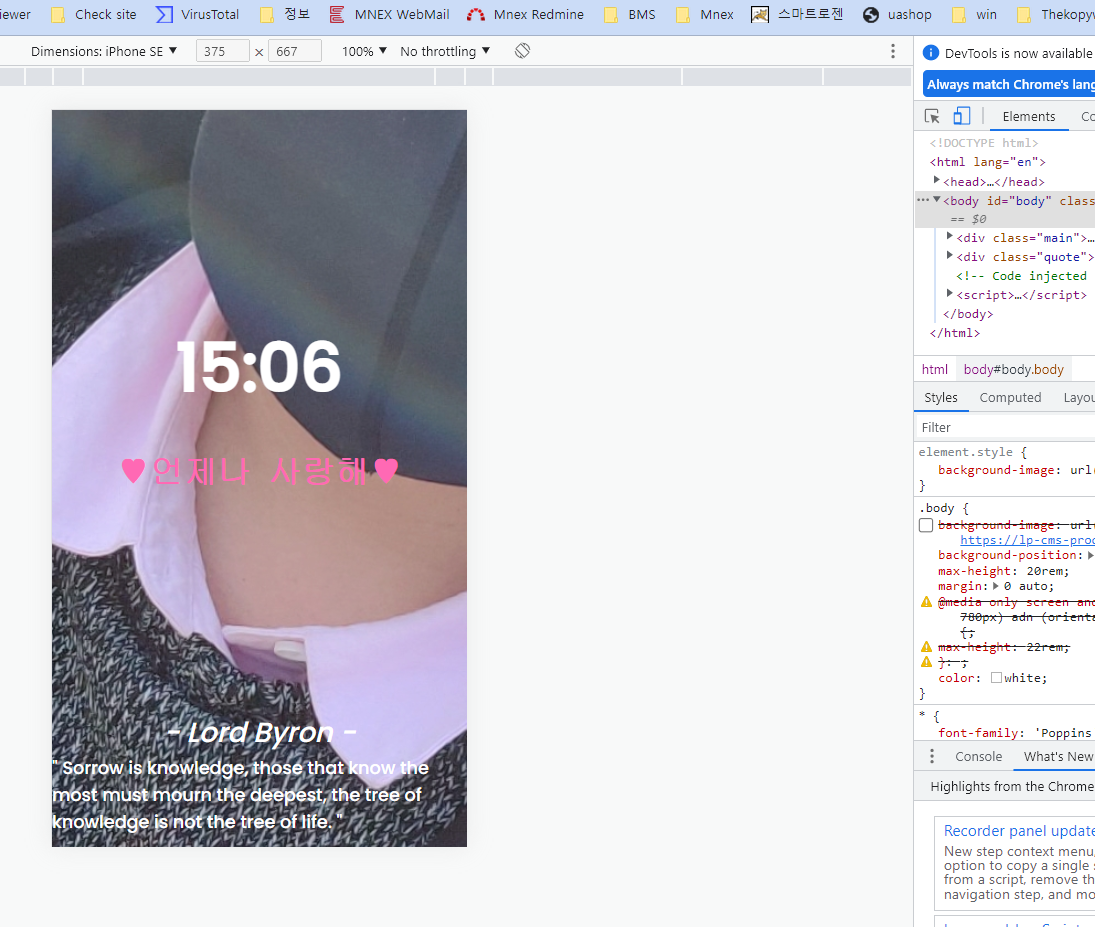Click the Lord Byron author name
1095x927 pixels.
point(261,733)
